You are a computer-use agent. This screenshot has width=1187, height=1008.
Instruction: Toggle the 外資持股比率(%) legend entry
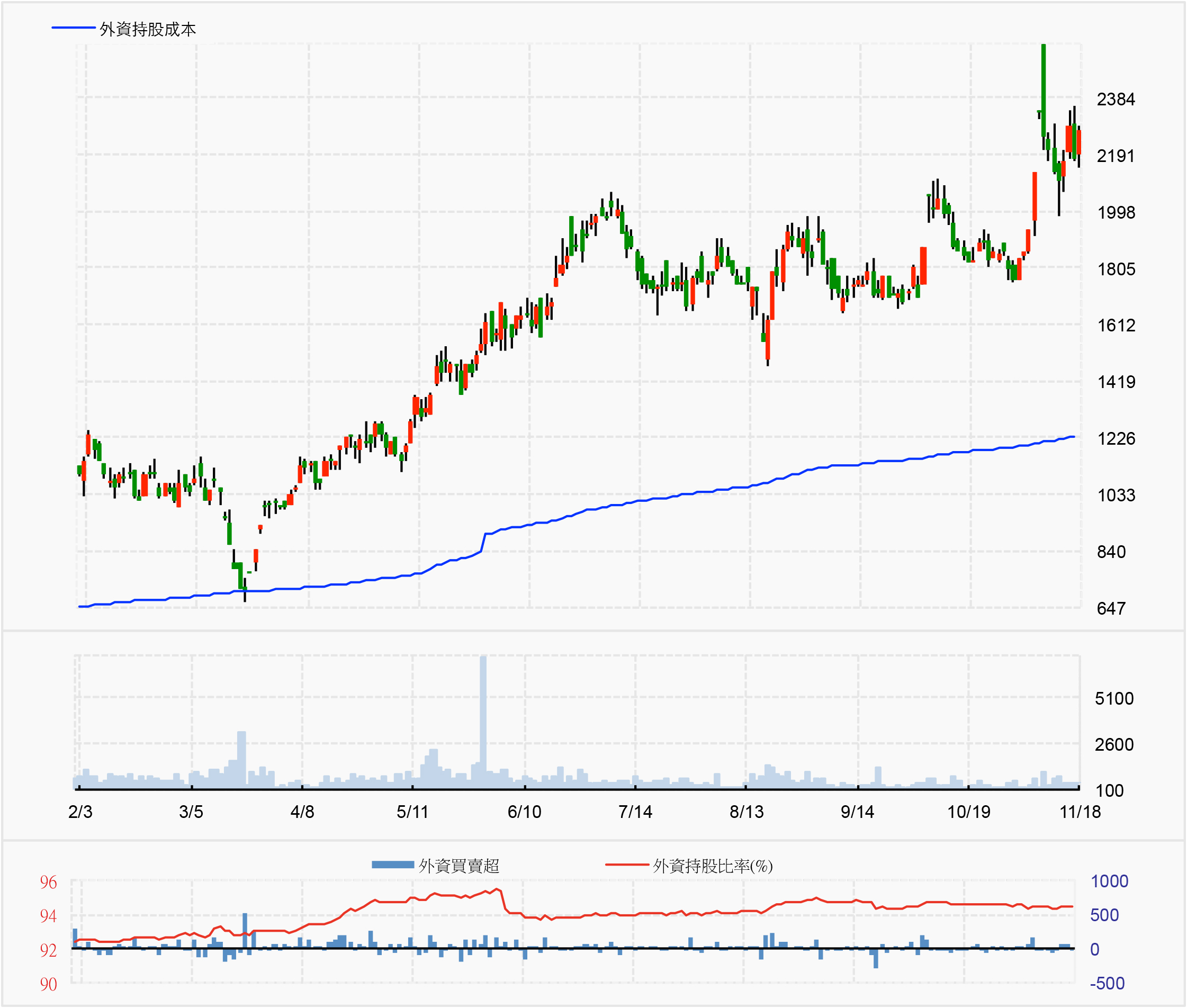click(712, 866)
